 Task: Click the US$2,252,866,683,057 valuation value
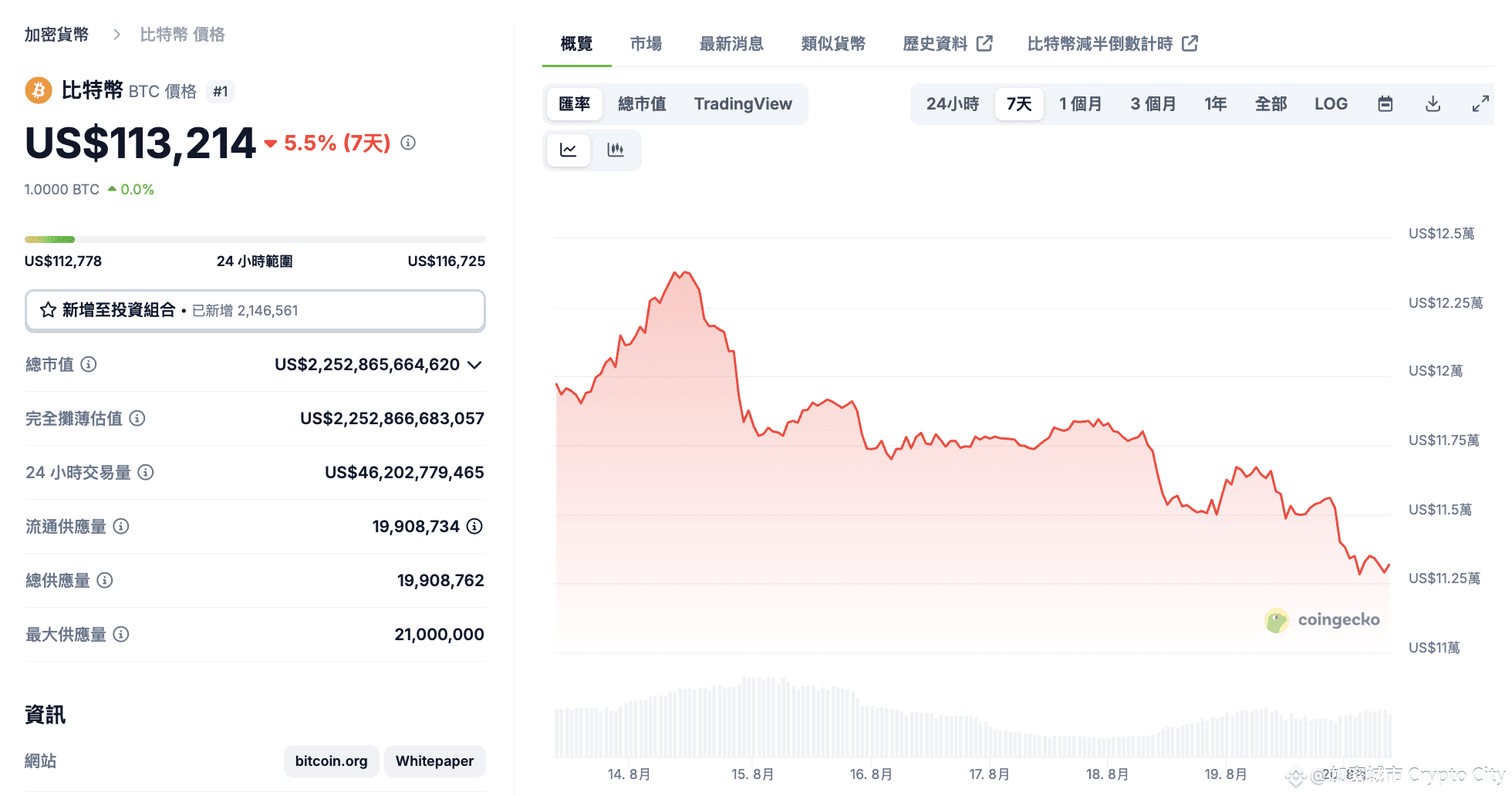(392, 419)
